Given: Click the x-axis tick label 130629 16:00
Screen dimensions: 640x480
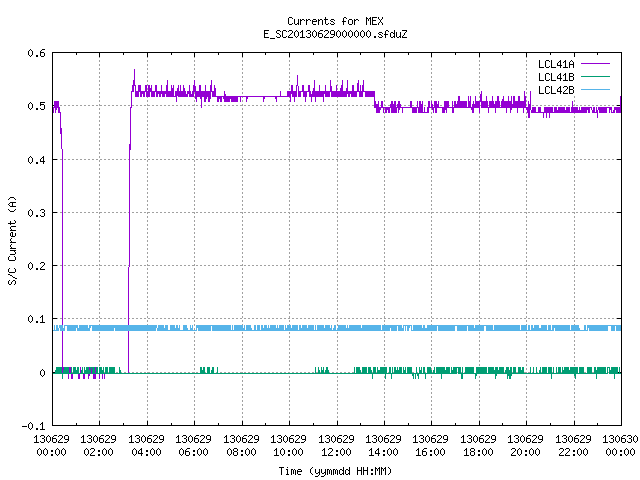Looking at the screenshot, I should coord(431,445).
